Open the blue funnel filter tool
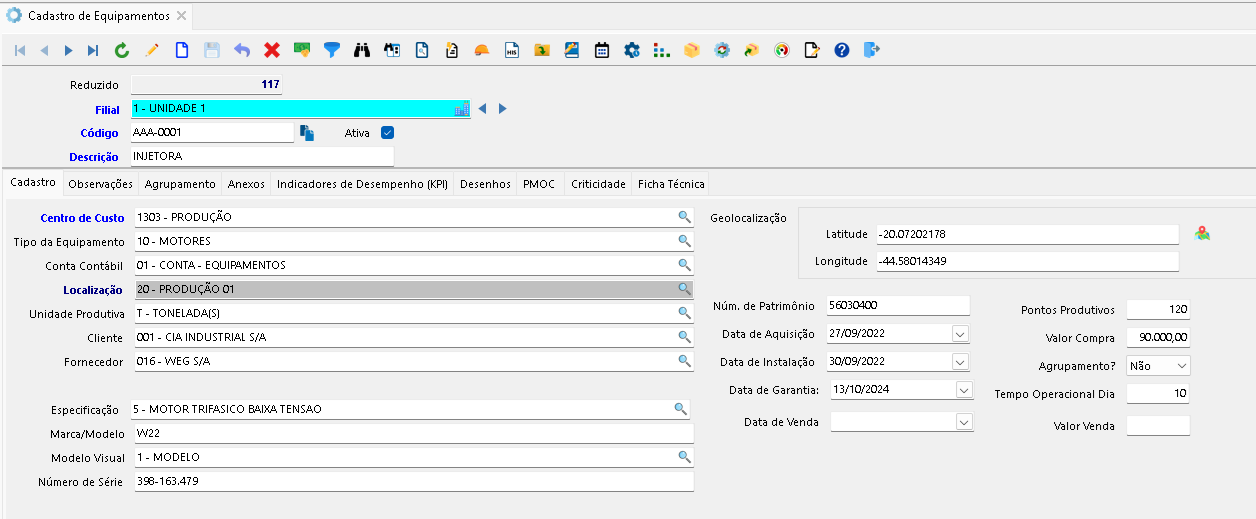 pos(331,50)
